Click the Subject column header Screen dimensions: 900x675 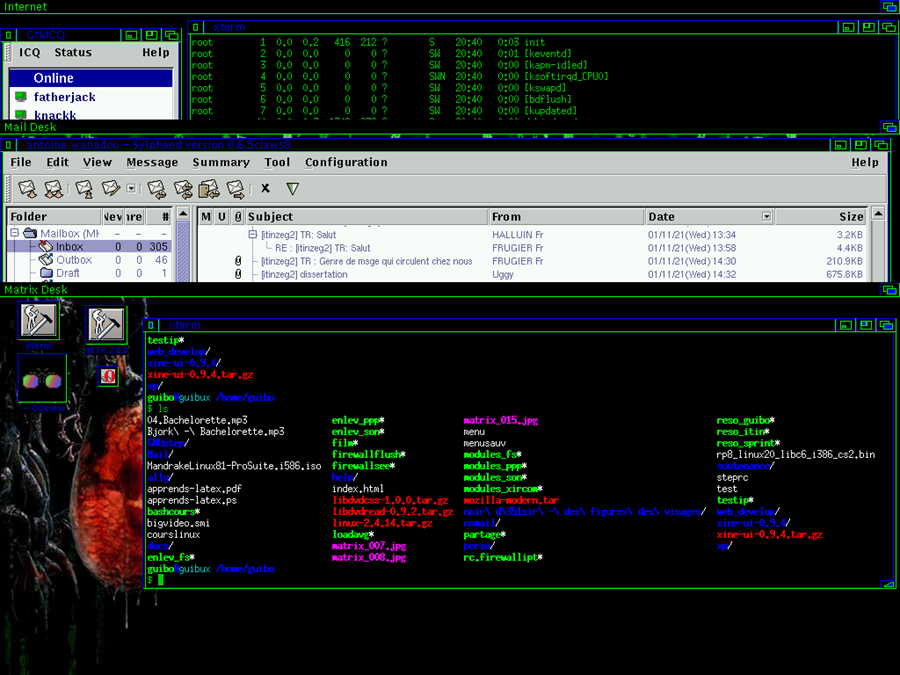click(366, 216)
